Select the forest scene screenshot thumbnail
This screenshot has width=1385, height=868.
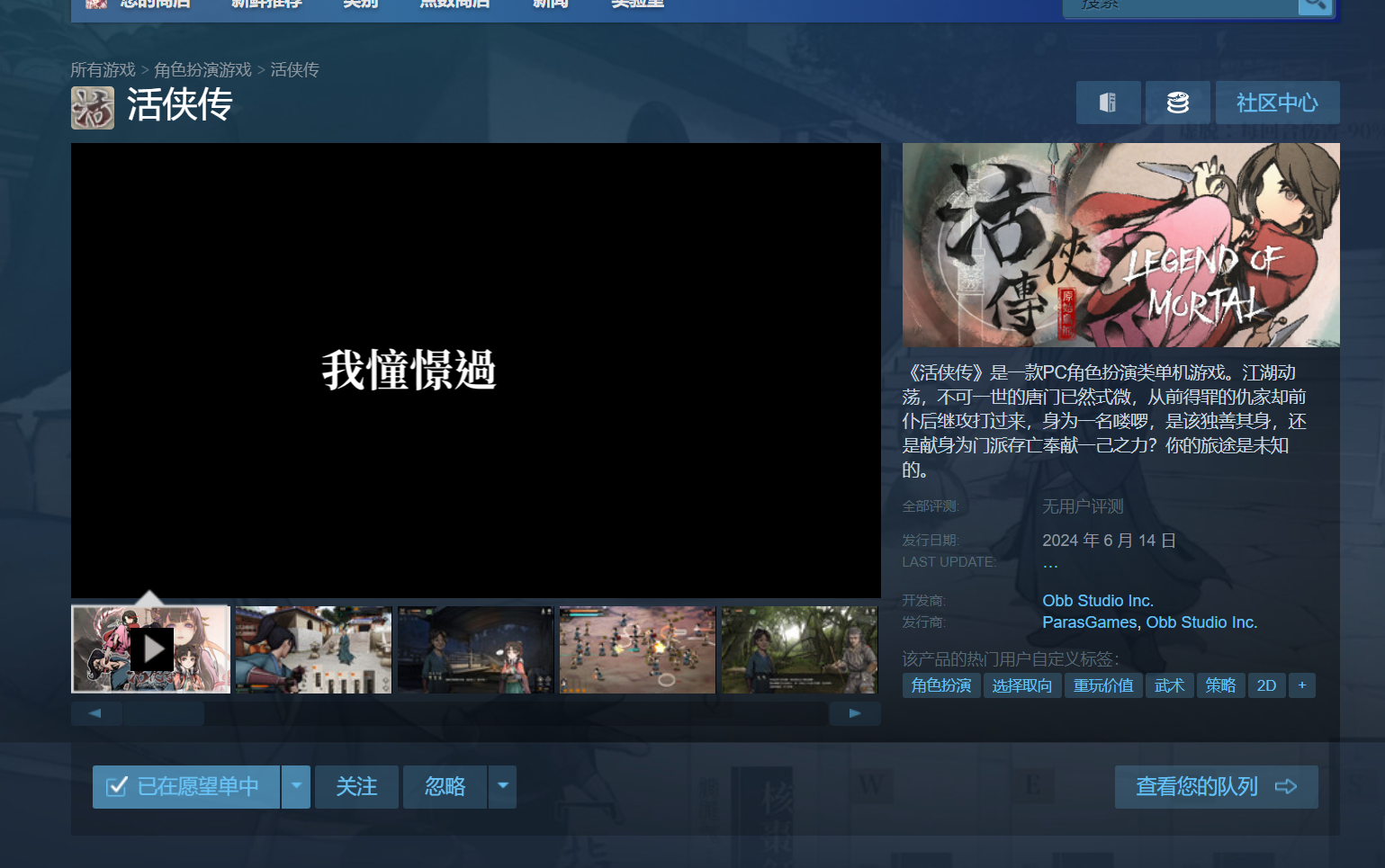tap(799, 649)
